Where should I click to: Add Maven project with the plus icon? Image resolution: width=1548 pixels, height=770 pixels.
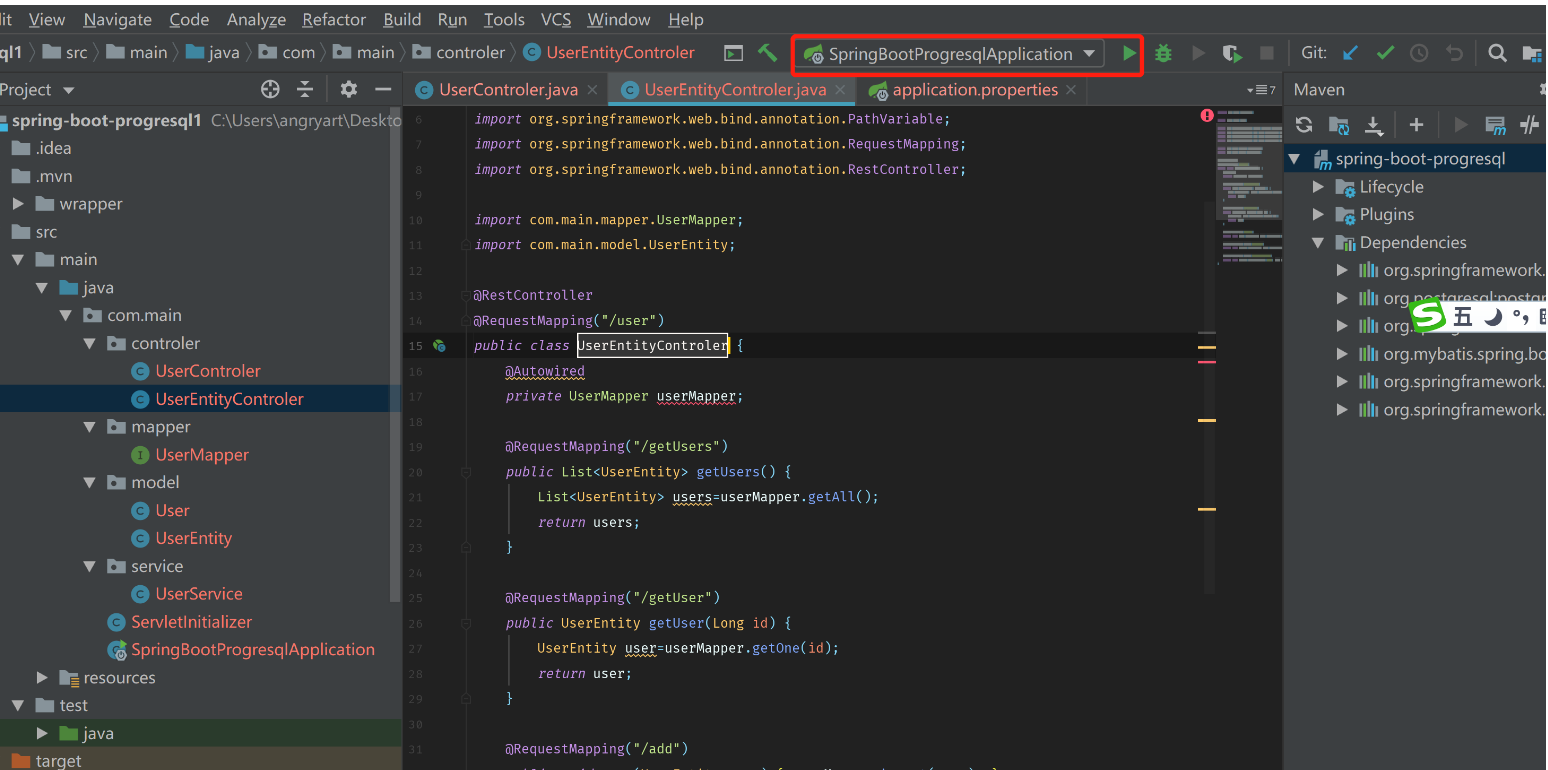point(1416,125)
